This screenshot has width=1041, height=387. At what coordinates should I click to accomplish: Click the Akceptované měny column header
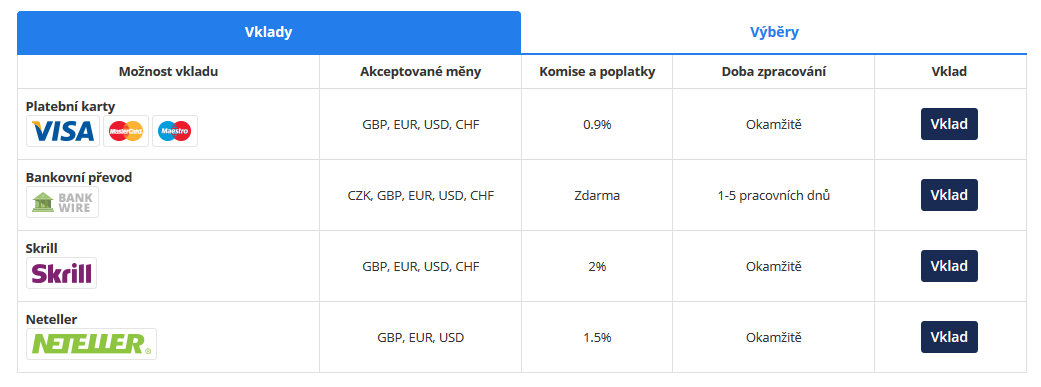(420, 72)
